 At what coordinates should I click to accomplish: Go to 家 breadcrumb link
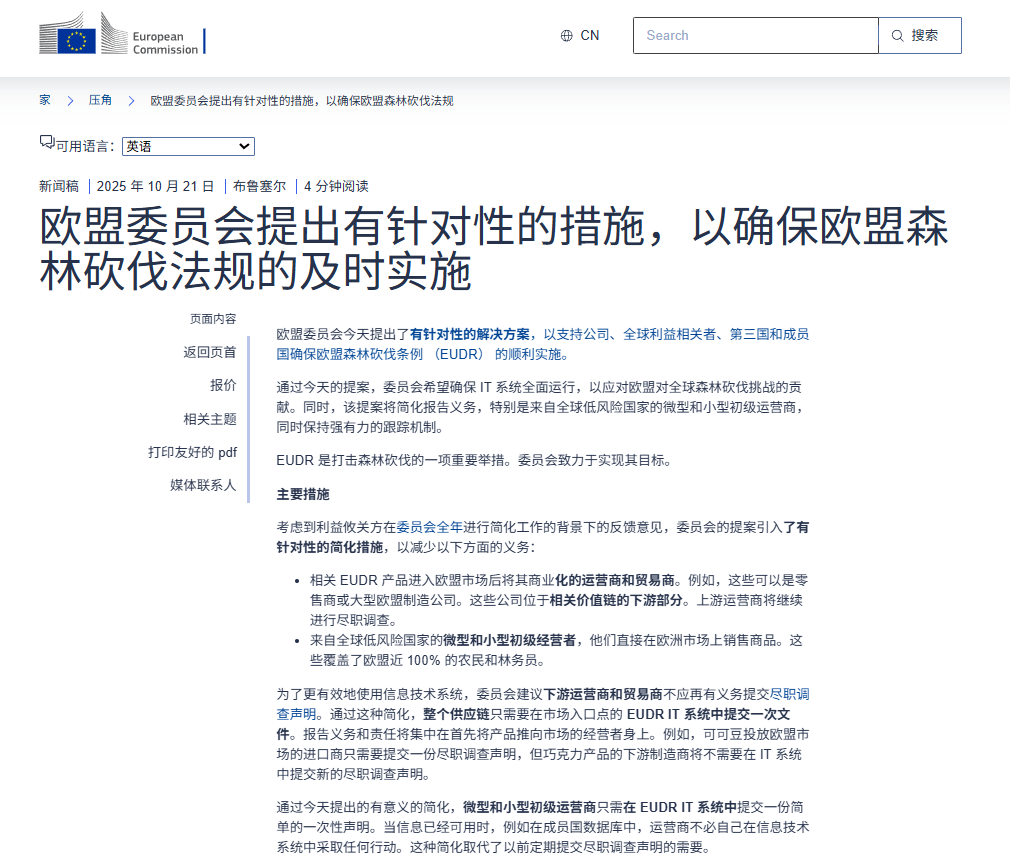coord(45,101)
